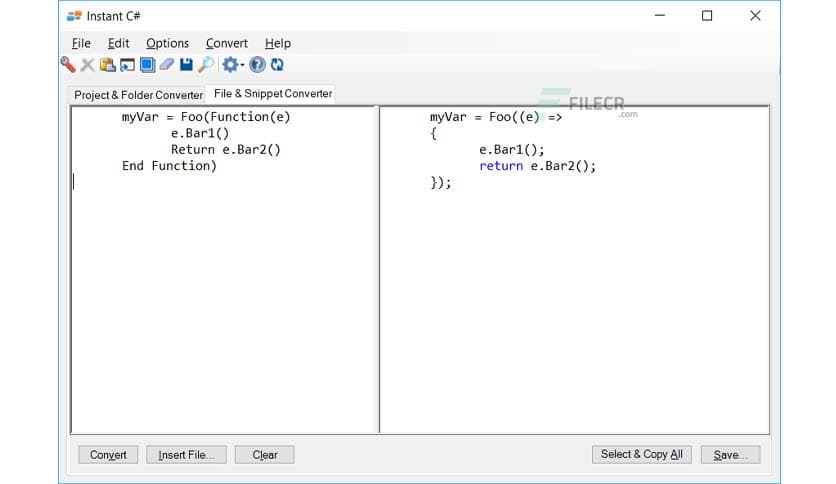
Task: Click the 'Return e.Bar2()' source line
Action: [x=226, y=149]
